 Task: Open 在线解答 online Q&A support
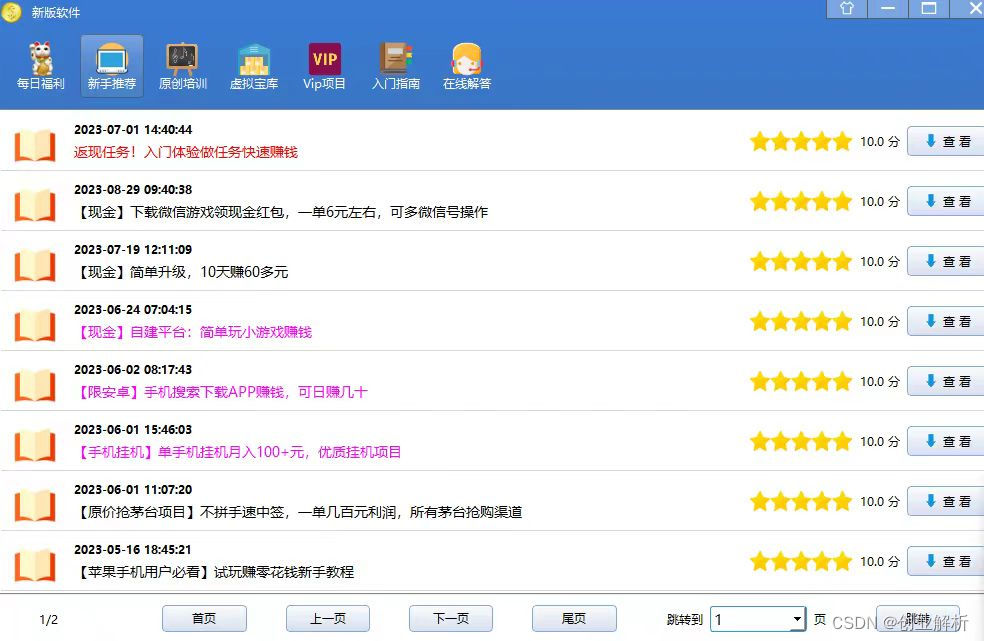tap(466, 65)
